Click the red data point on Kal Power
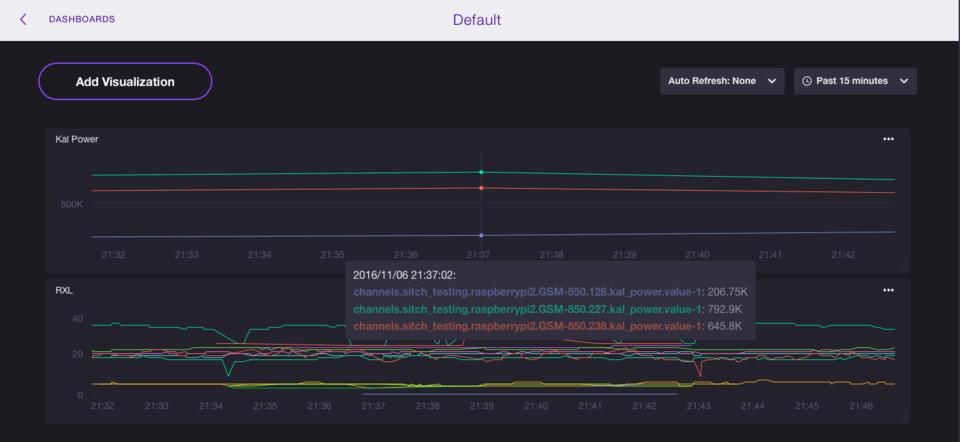Viewport: 960px width, 442px height. tap(481, 188)
